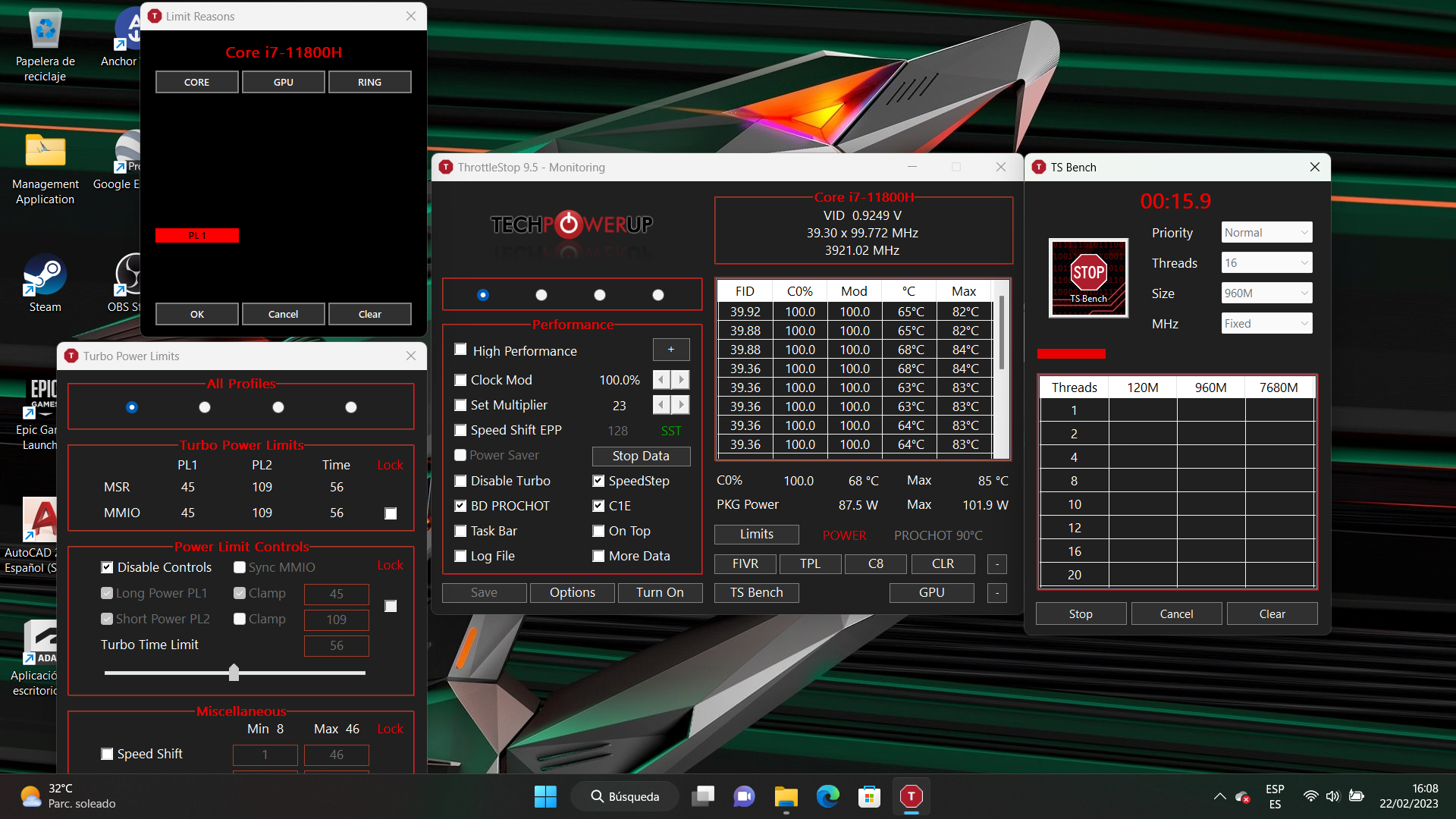
Task: Click the TechPowerUp logo in ThrottleStop
Action: [x=571, y=224]
